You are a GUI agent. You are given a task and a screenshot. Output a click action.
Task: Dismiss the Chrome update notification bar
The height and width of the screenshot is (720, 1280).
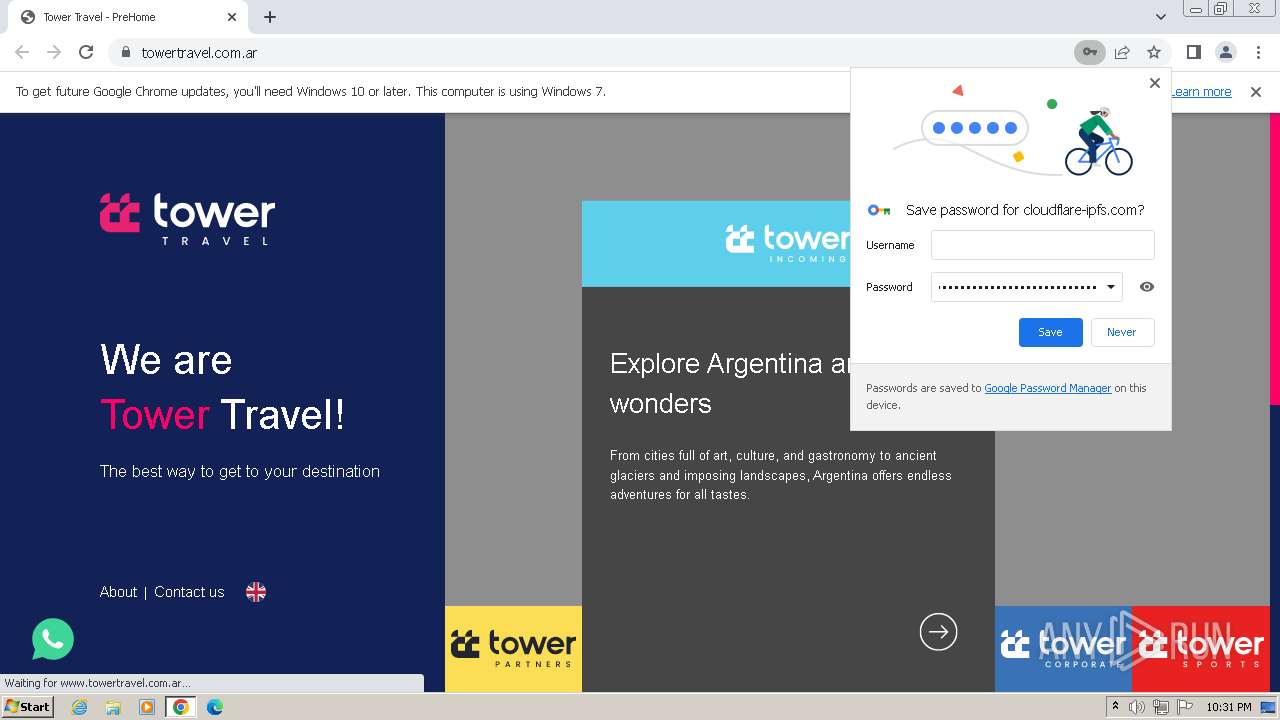[x=1256, y=92]
